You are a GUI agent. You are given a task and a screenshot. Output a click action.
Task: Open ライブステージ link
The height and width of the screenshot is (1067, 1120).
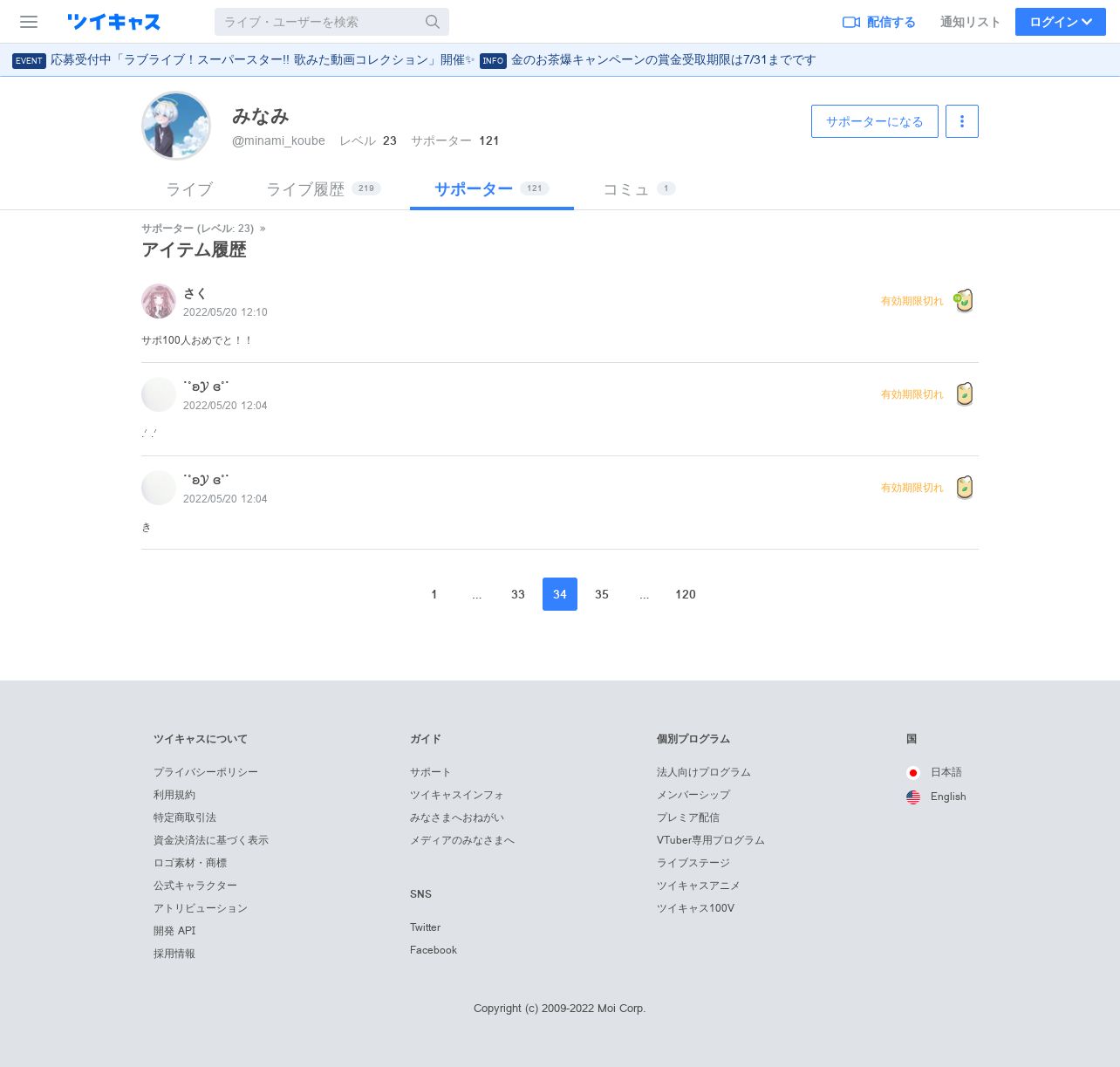(693, 863)
